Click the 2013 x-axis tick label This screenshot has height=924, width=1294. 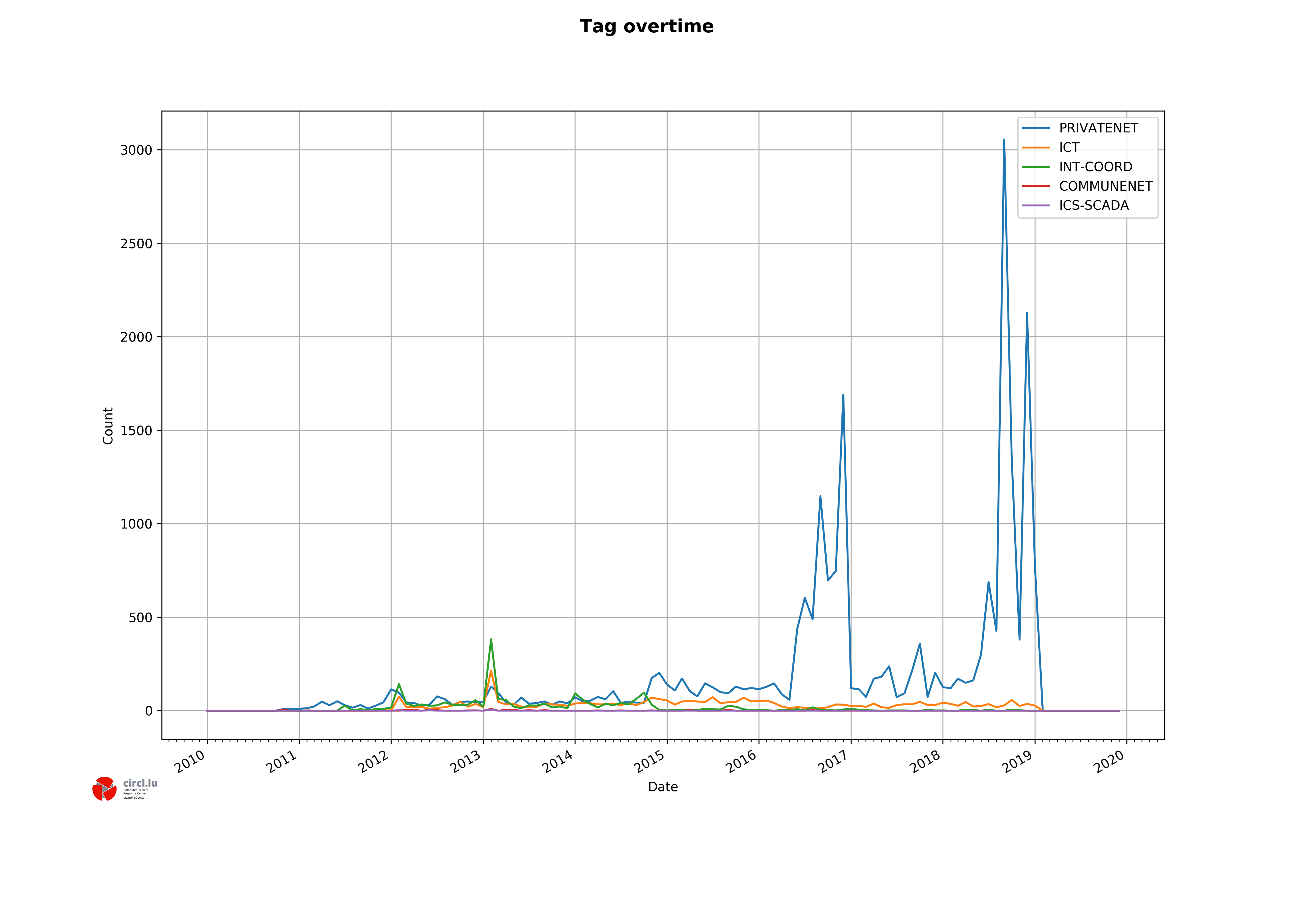466,761
